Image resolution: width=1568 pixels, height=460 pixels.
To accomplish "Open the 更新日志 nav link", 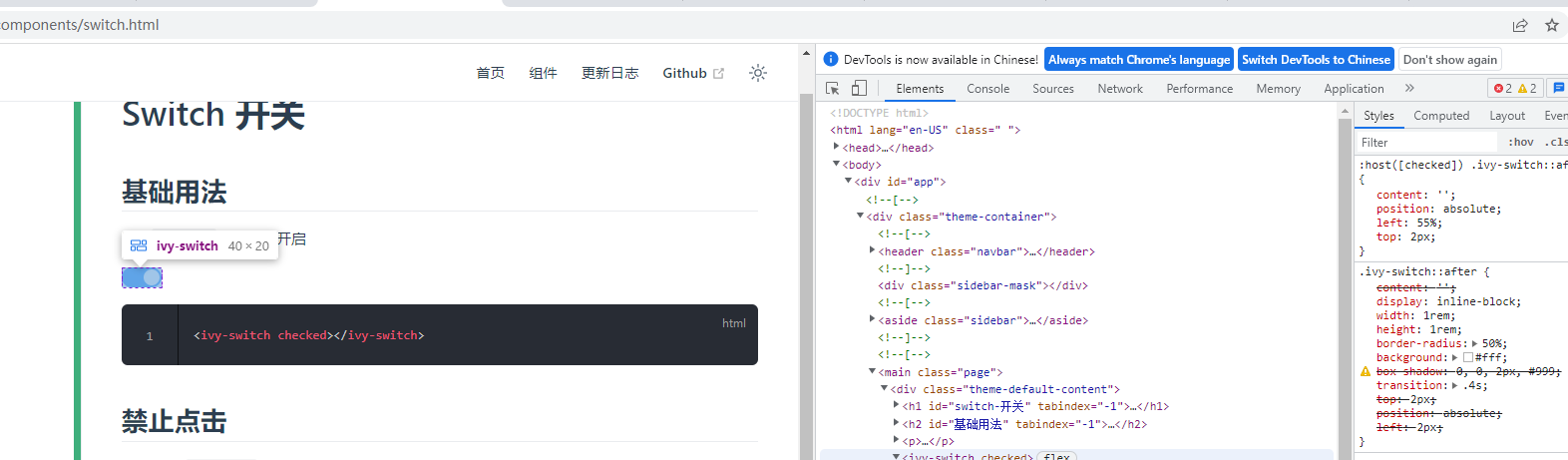I will tap(609, 73).
